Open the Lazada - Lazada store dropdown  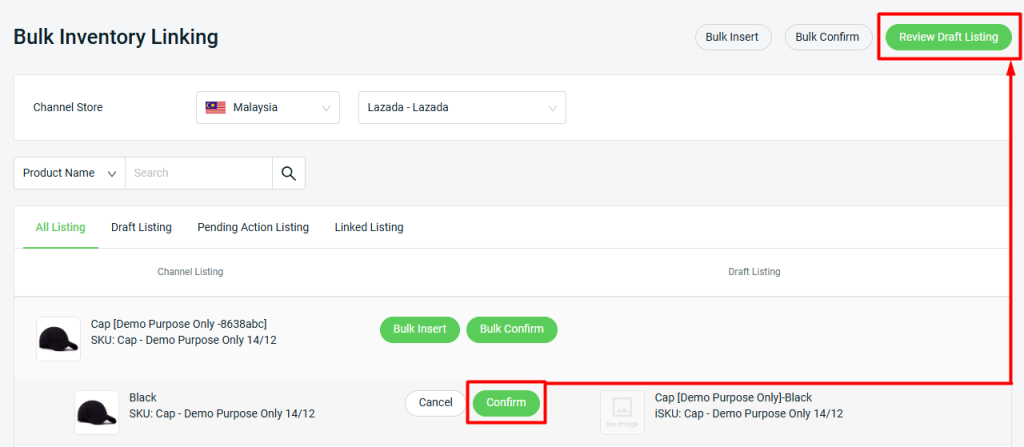462,107
